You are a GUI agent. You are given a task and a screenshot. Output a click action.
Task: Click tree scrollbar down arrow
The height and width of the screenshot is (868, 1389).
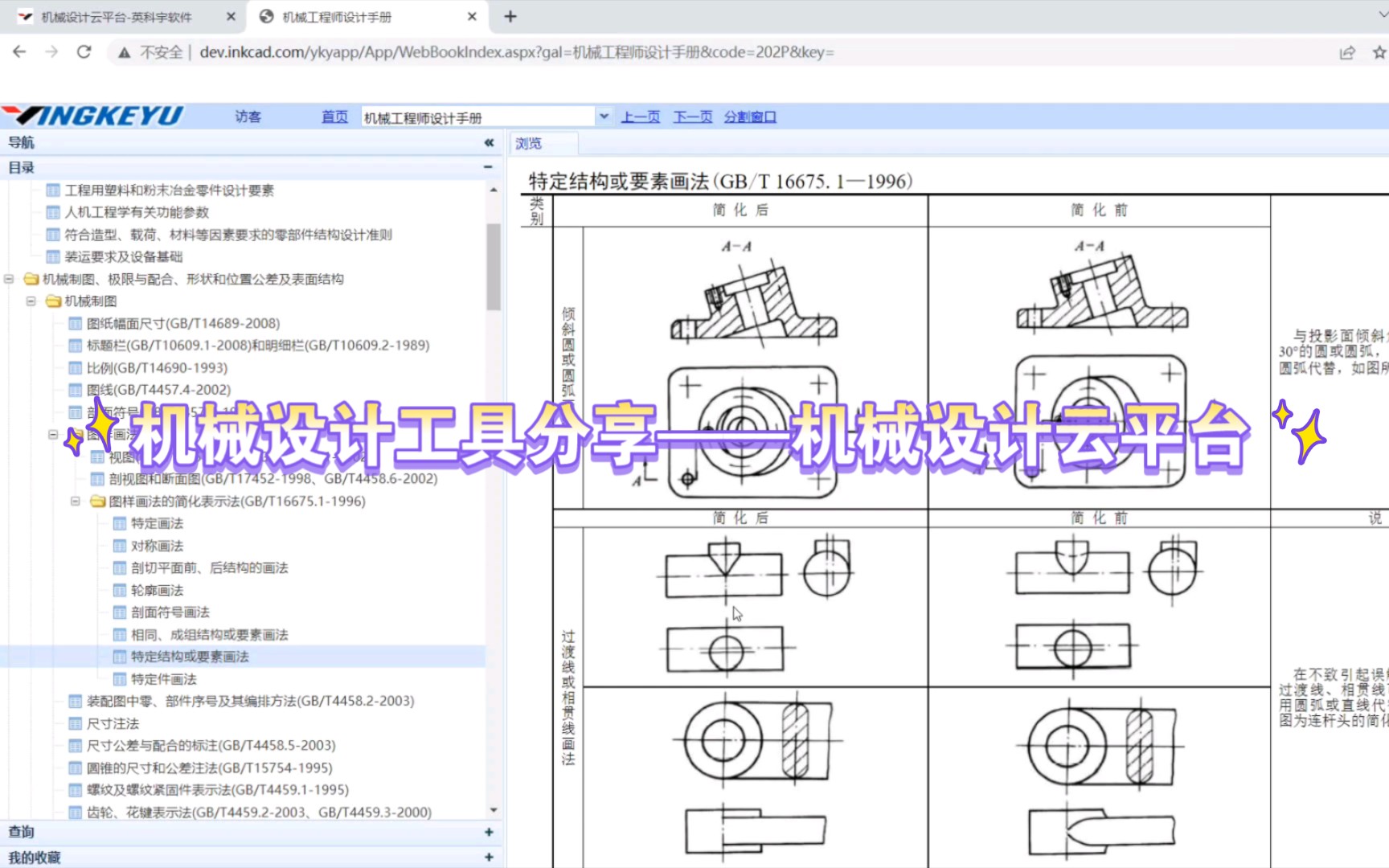pos(494,810)
